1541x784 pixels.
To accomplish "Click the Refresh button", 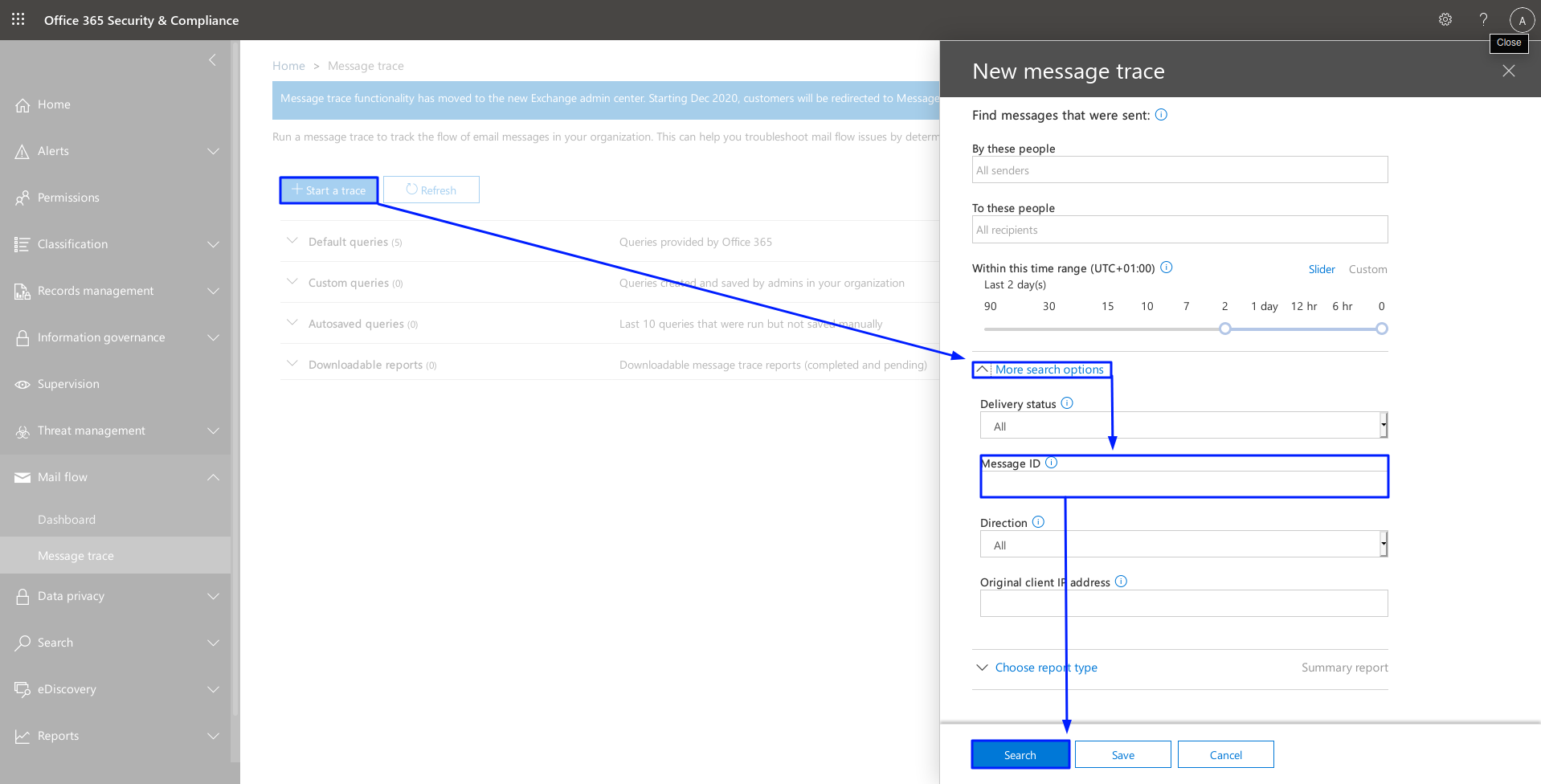I will coord(431,190).
